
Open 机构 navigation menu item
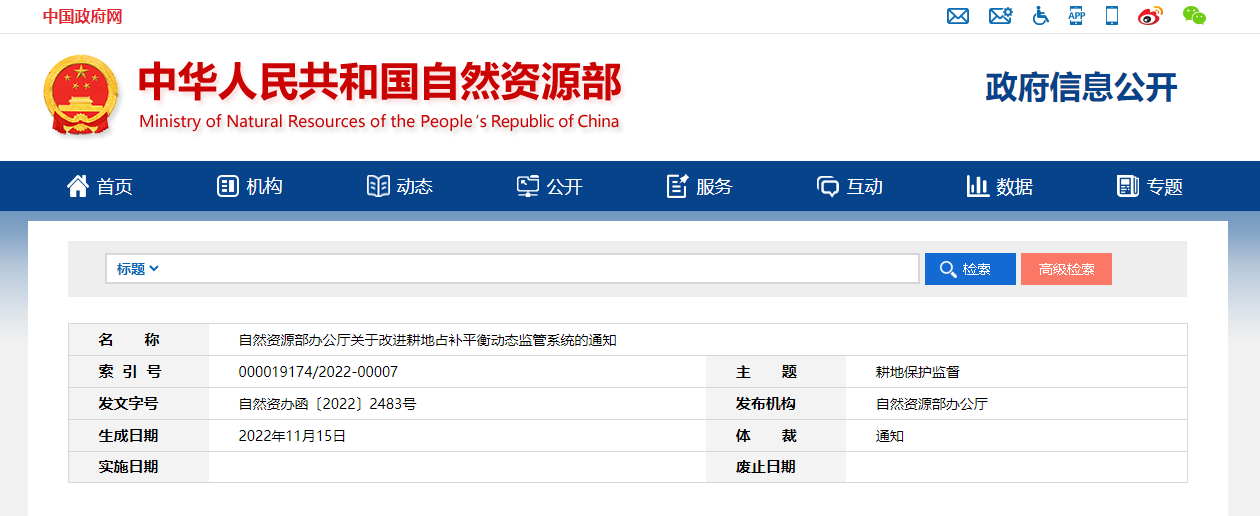pyautogui.click(x=264, y=187)
